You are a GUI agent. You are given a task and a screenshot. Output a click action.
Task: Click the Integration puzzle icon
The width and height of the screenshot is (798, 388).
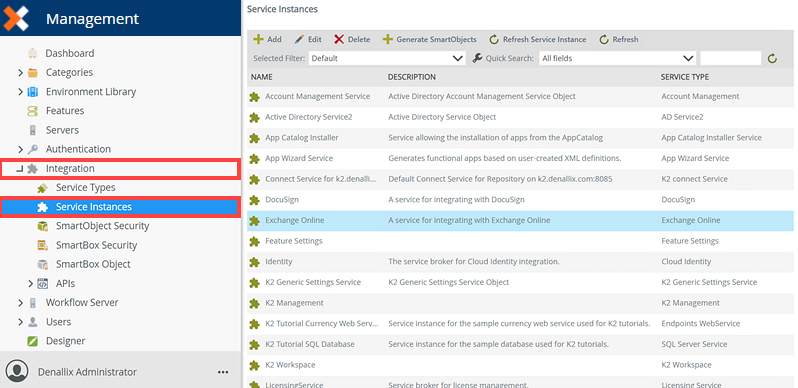point(33,169)
